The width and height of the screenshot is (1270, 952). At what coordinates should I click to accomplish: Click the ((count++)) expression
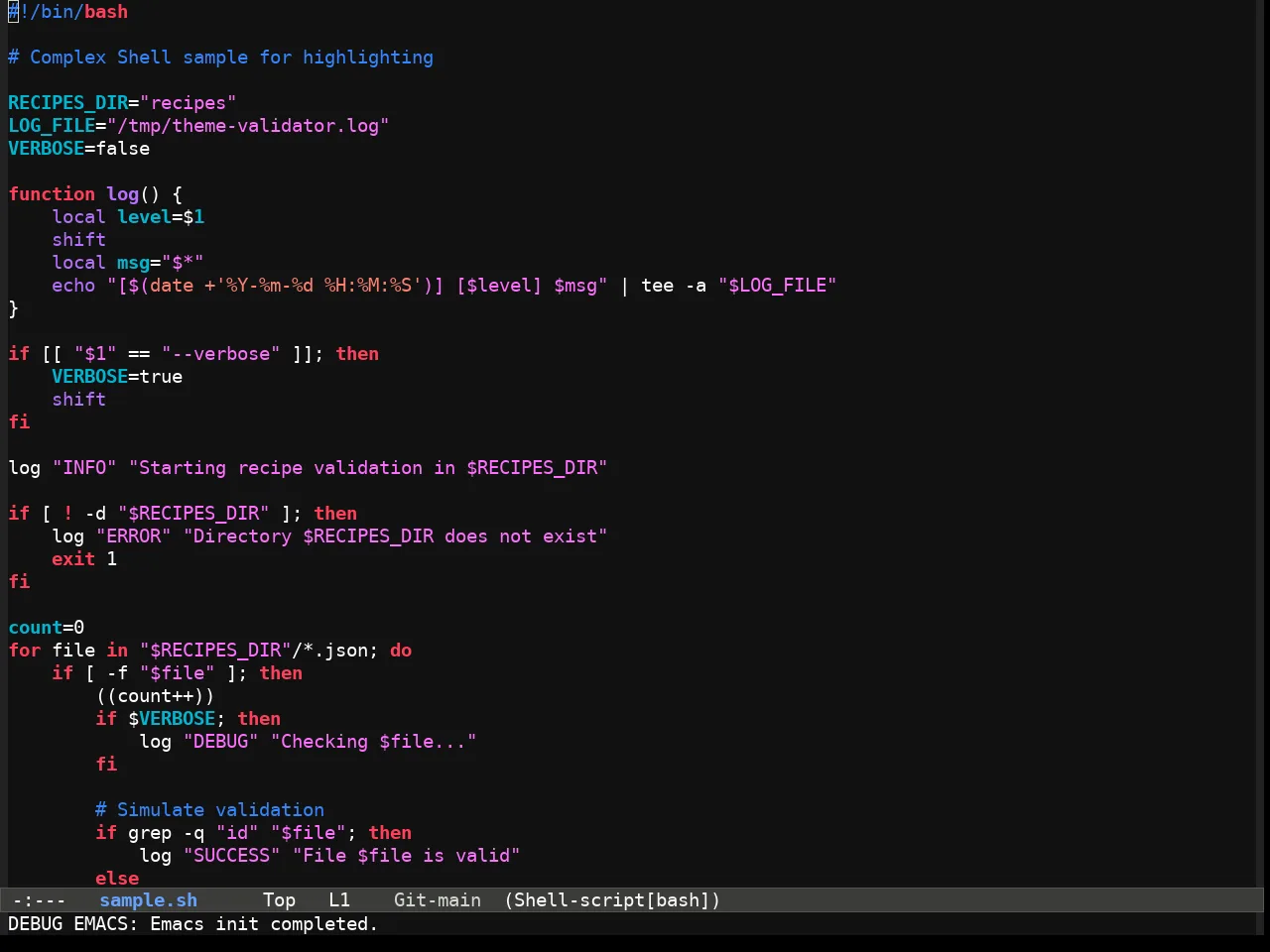click(x=156, y=696)
